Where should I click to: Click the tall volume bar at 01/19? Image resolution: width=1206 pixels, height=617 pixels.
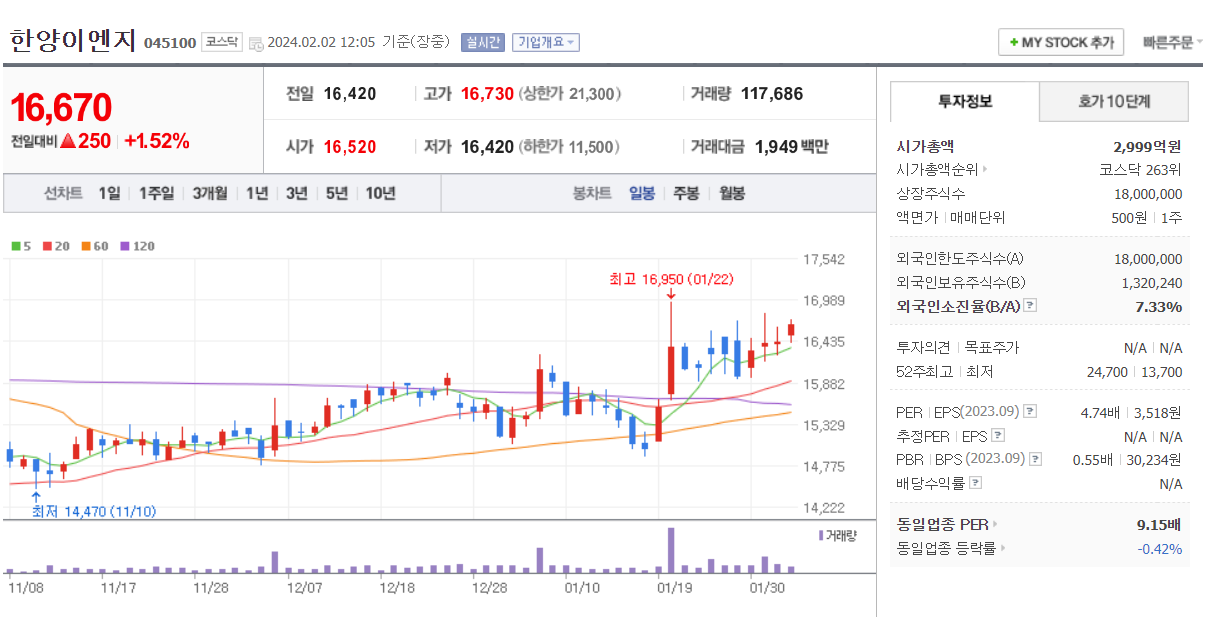coord(671,549)
